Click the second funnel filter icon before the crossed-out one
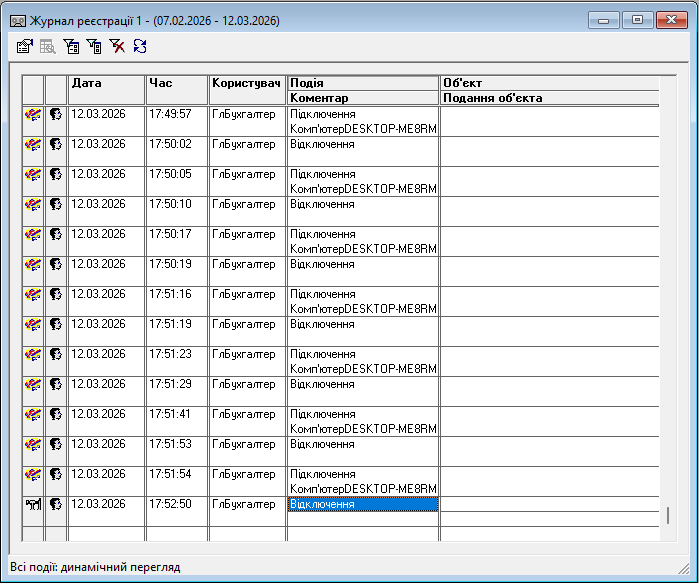 pyautogui.click(x=94, y=46)
